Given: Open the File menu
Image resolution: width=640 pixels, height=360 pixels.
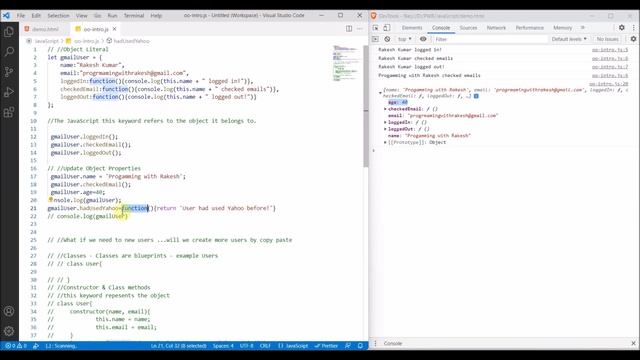Looking at the screenshot, I should (x=21, y=16).
